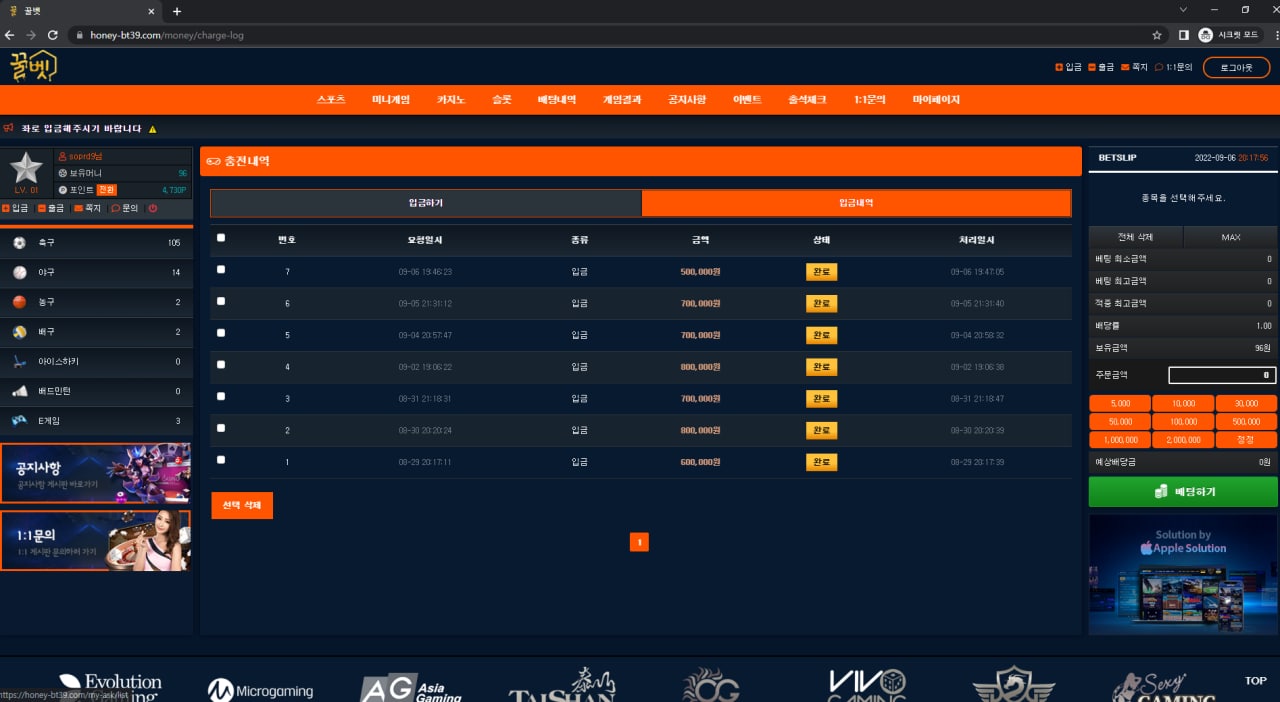This screenshot has width=1280, height=702.
Task: Click the 주문금액 input field
Action: point(1222,376)
